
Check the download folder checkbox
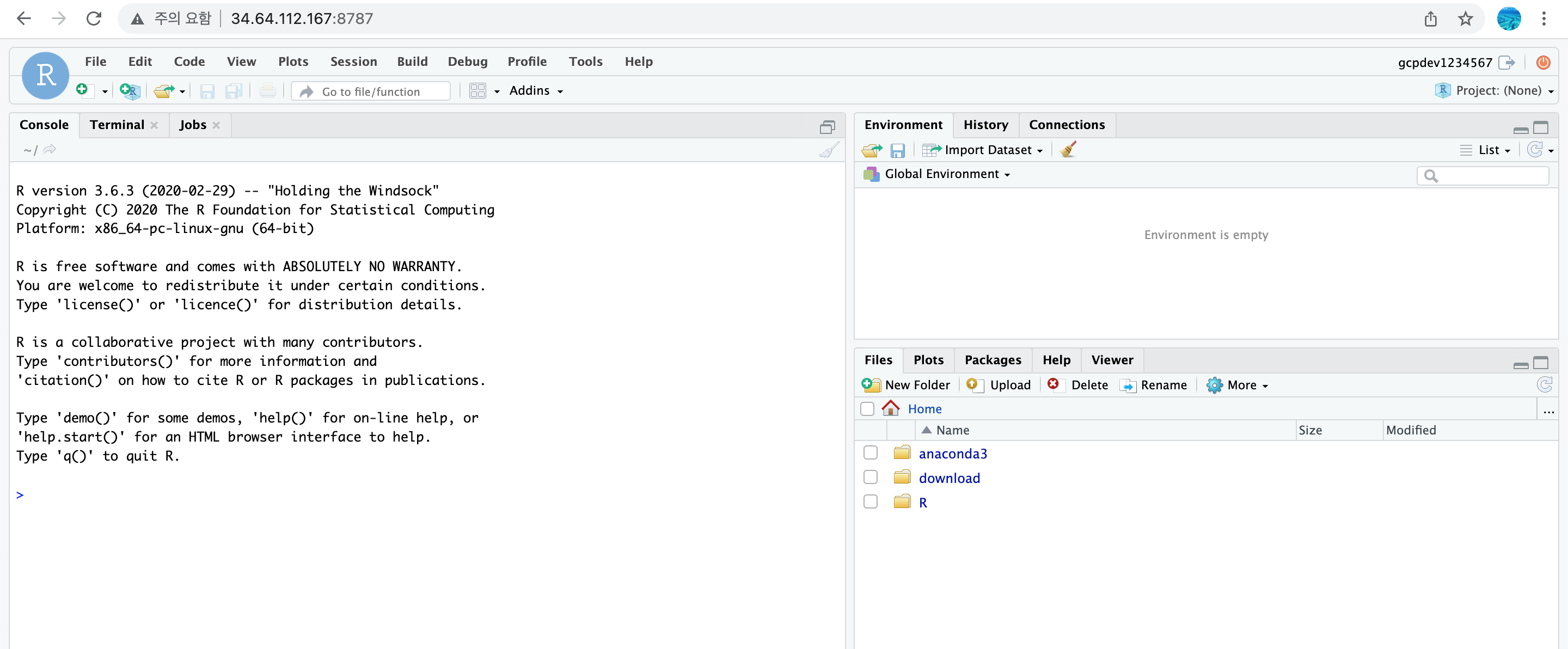click(871, 477)
